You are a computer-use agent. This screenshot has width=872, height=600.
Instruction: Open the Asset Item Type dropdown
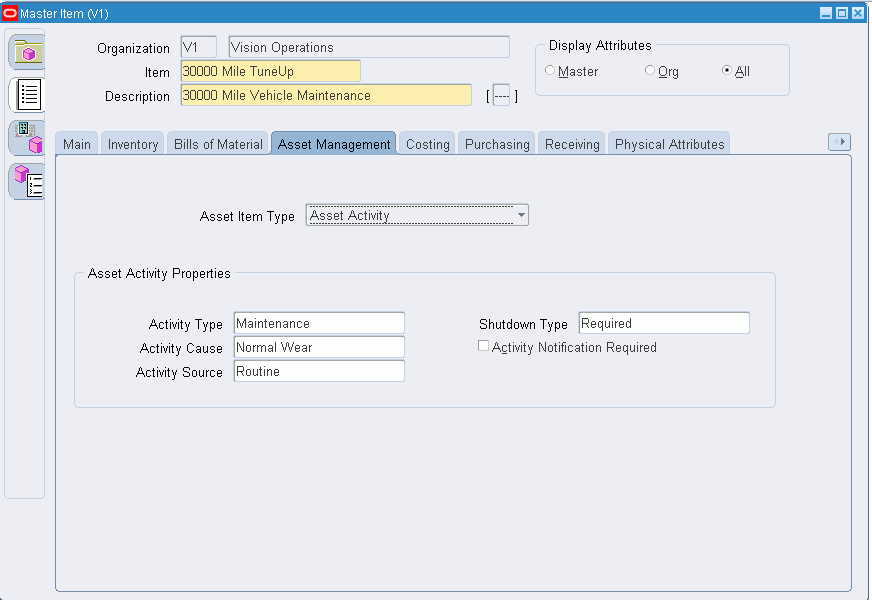[417, 215]
